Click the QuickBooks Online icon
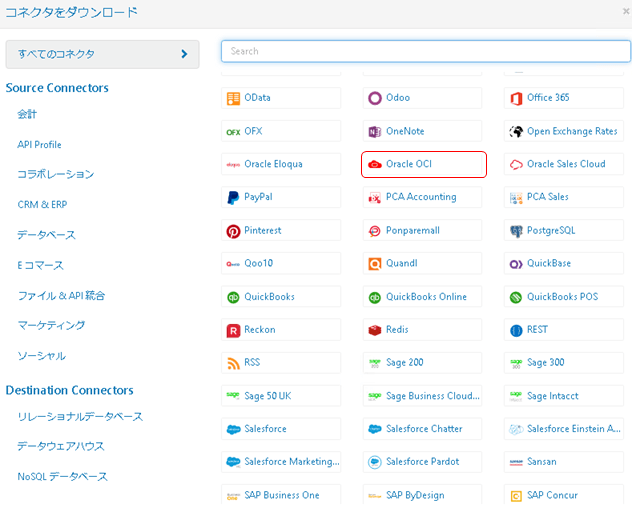The image size is (632, 516). [x=375, y=297]
